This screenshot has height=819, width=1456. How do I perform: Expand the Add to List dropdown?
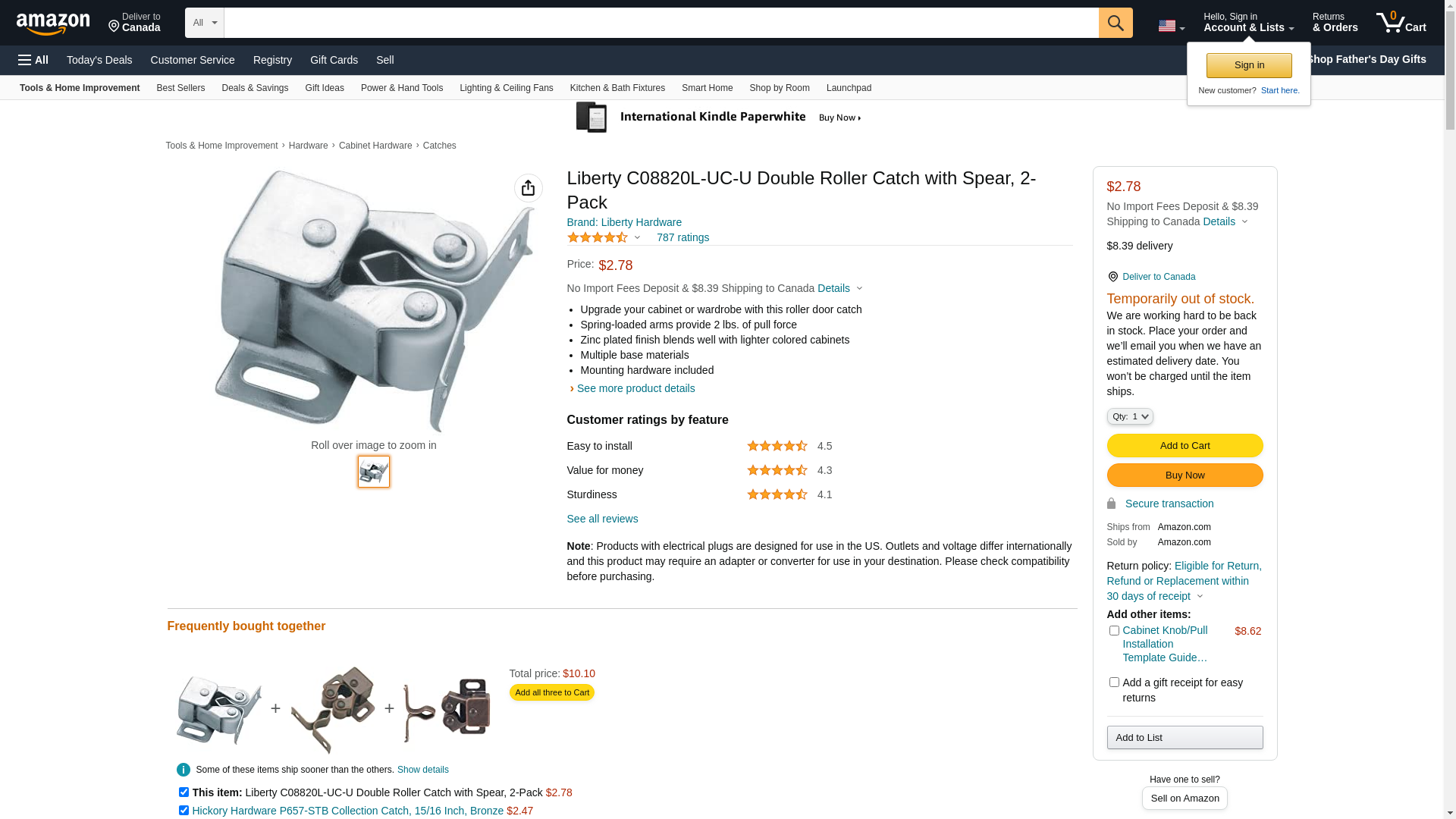(x=1185, y=737)
